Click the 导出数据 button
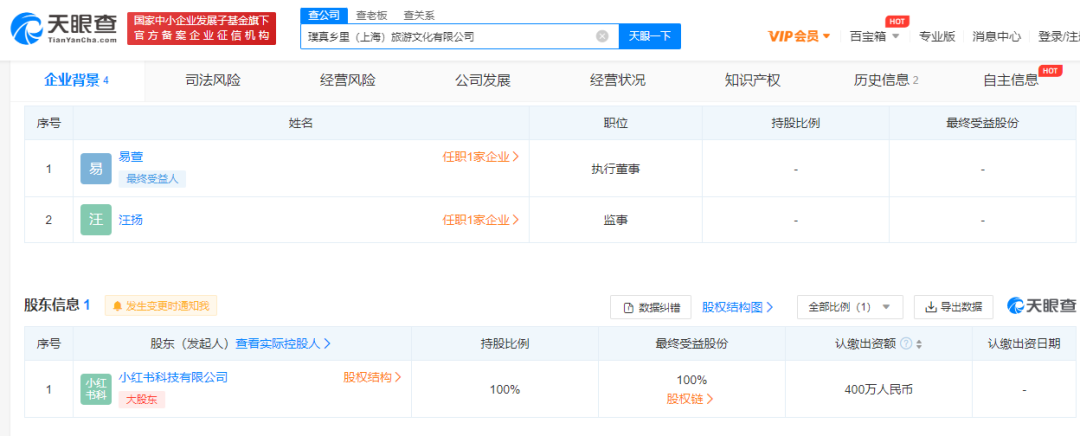Image resolution: width=1080 pixels, height=436 pixels. (x=953, y=307)
